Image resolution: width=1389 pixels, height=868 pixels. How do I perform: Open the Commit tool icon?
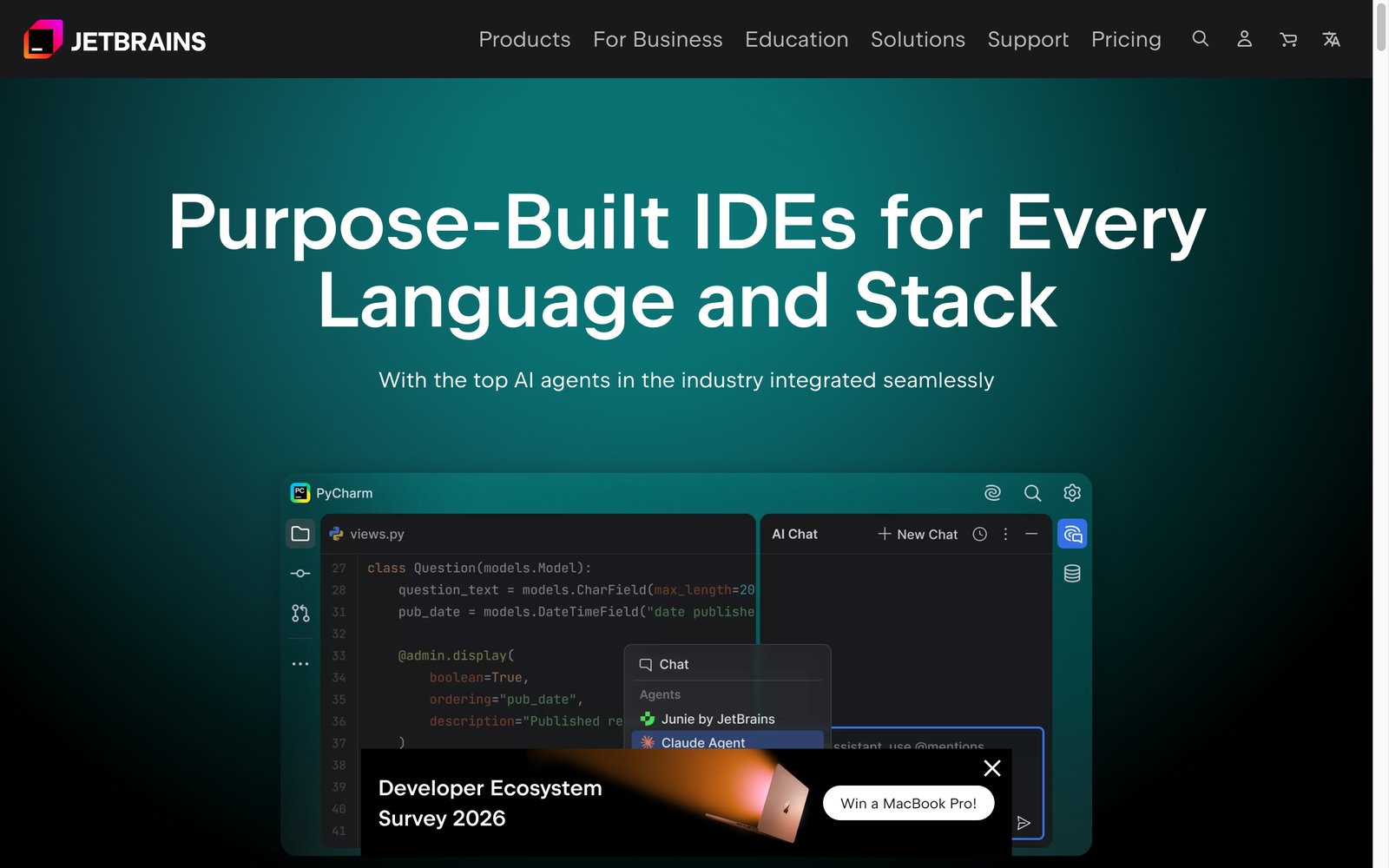pyautogui.click(x=300, y=573)
